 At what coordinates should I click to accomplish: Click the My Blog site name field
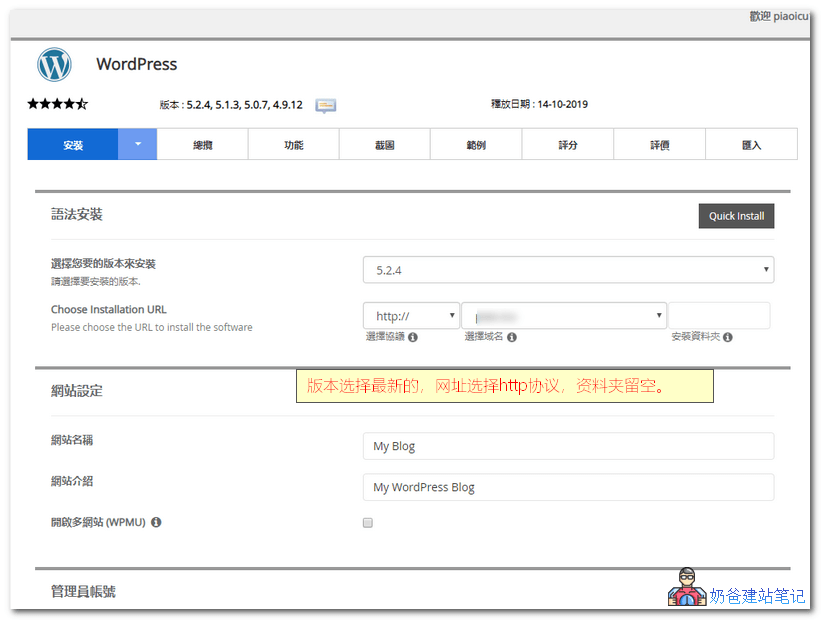[568, 446]
